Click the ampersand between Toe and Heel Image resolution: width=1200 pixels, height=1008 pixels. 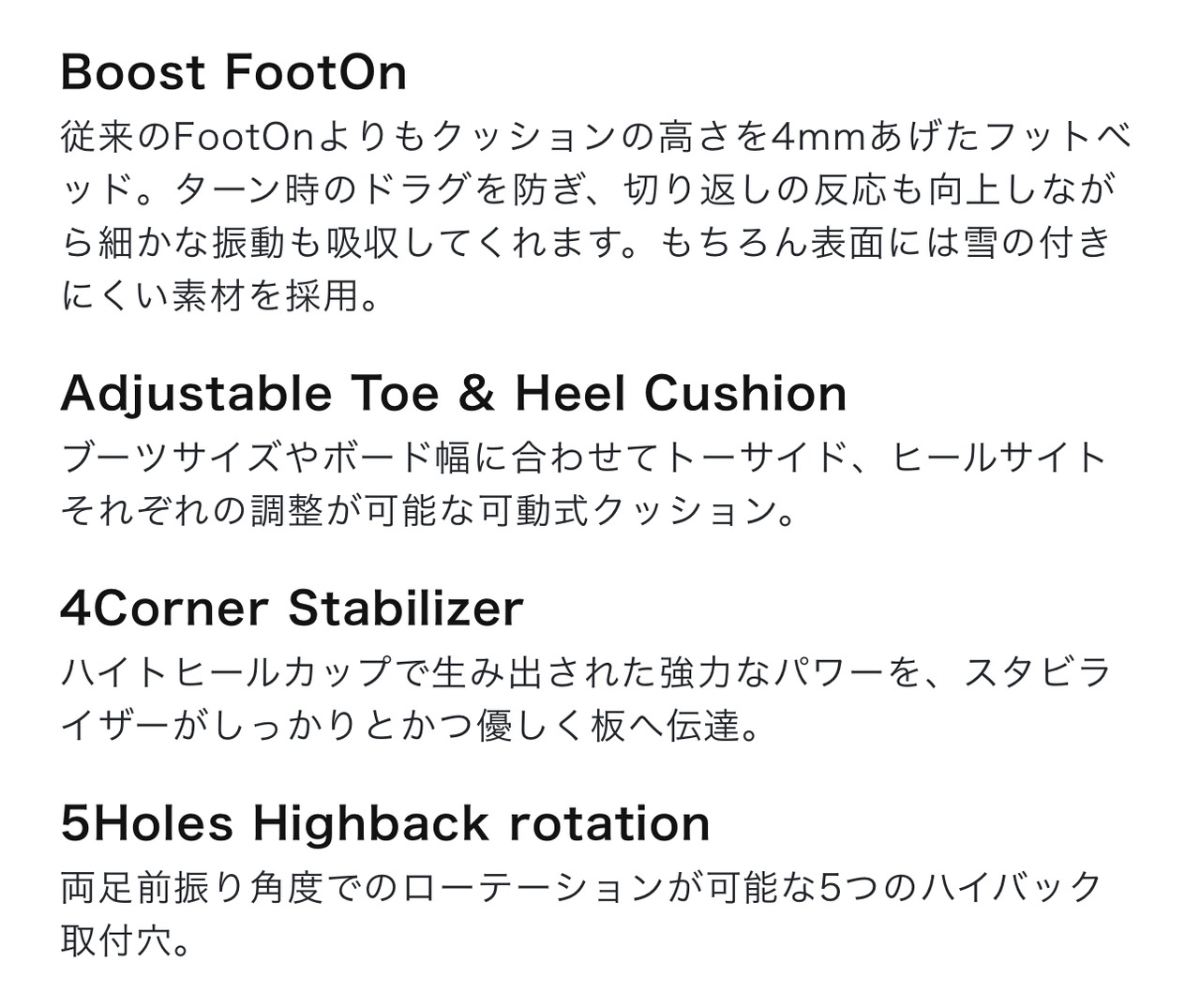tap(477, 393)
